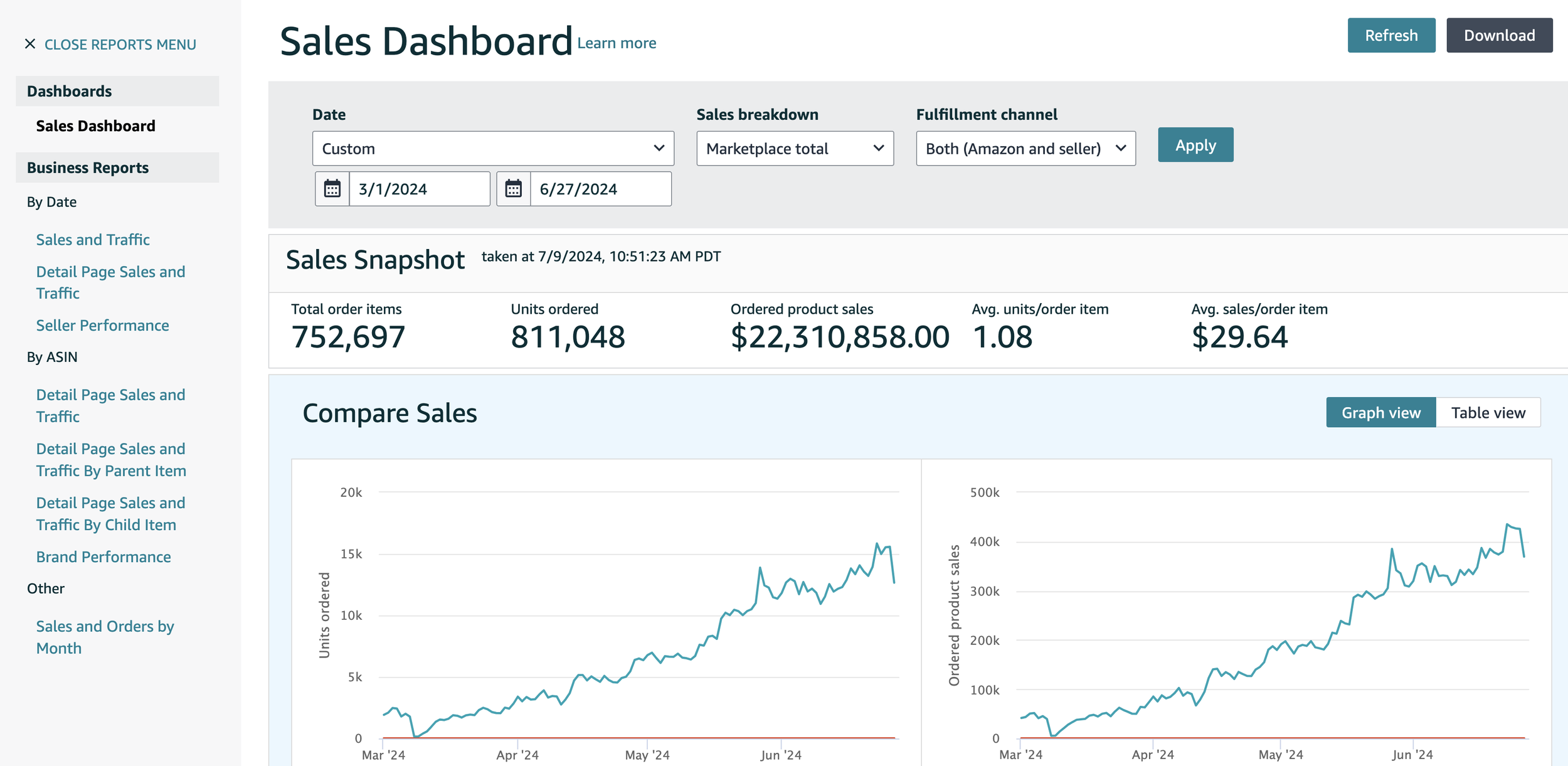Switch Compare Sales to Table view
This screenshot has height=766, width=1568.
click(1488, 412)
